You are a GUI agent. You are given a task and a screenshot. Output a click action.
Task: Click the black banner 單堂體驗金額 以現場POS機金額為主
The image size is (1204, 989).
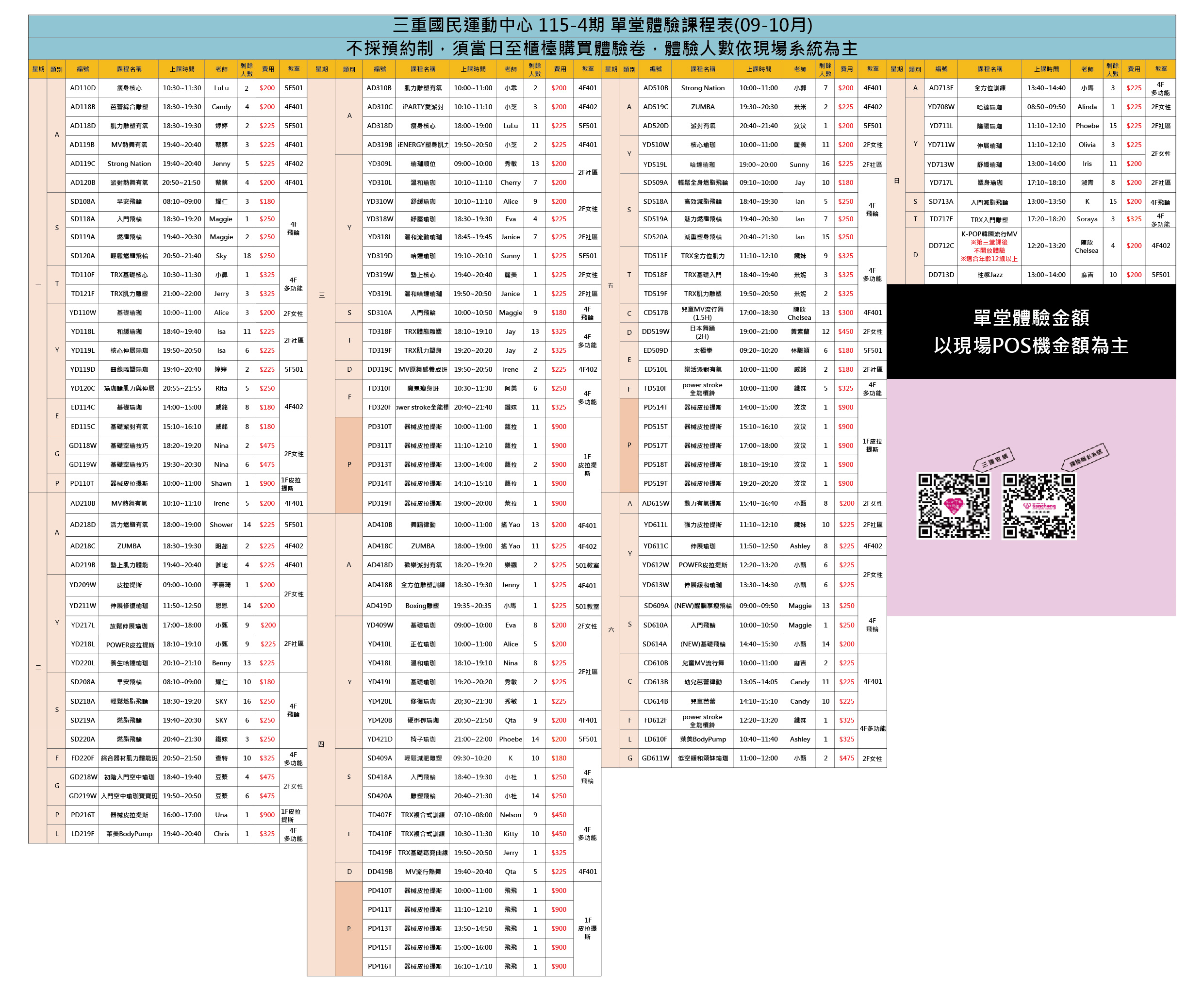click(x=1031, y=331)
